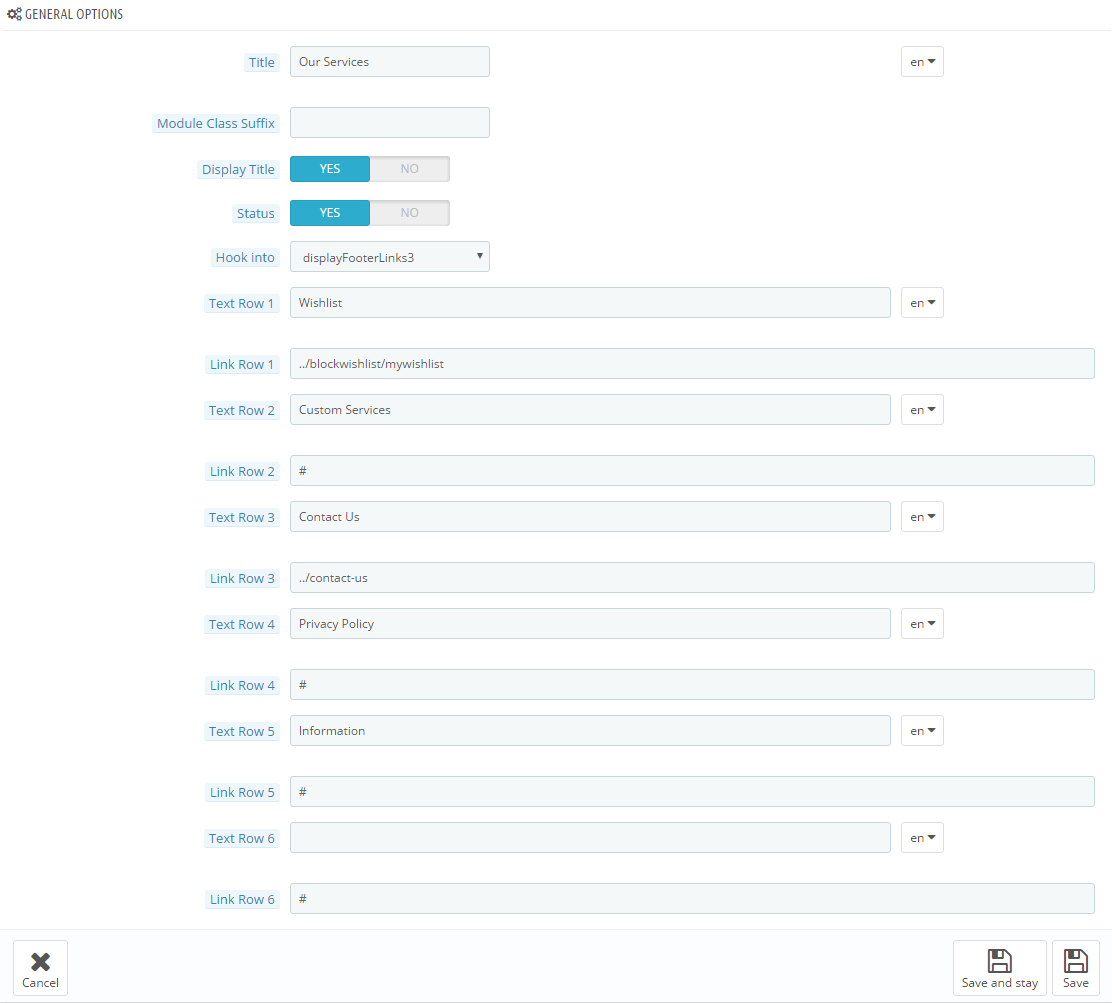This screenshot has height=1003, width=1112.
Task: Click the Title input field
Action: (389, 62)
